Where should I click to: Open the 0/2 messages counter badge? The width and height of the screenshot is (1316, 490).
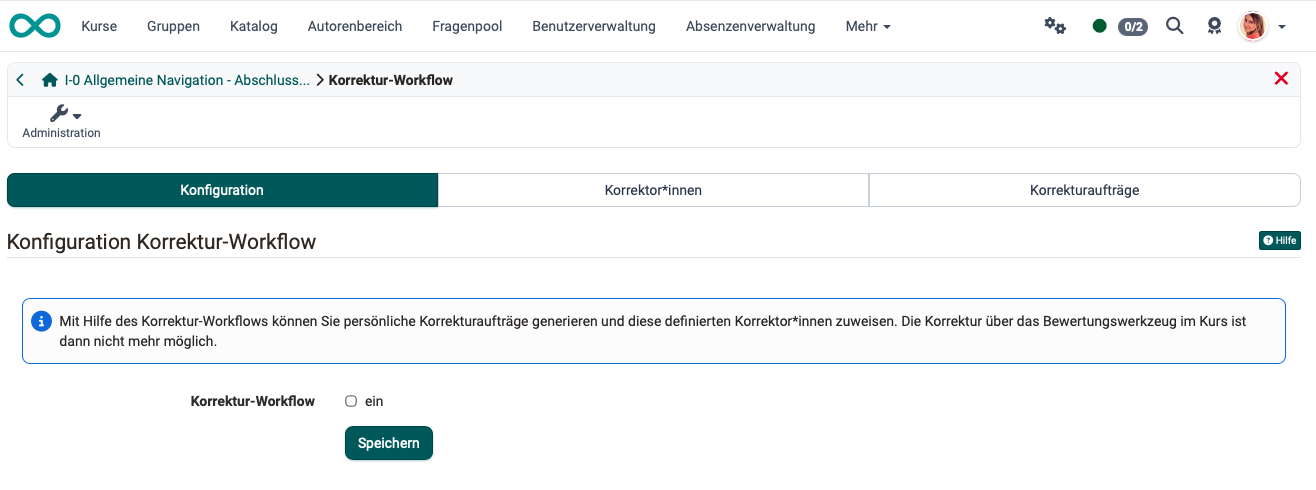click(1132, 26)
